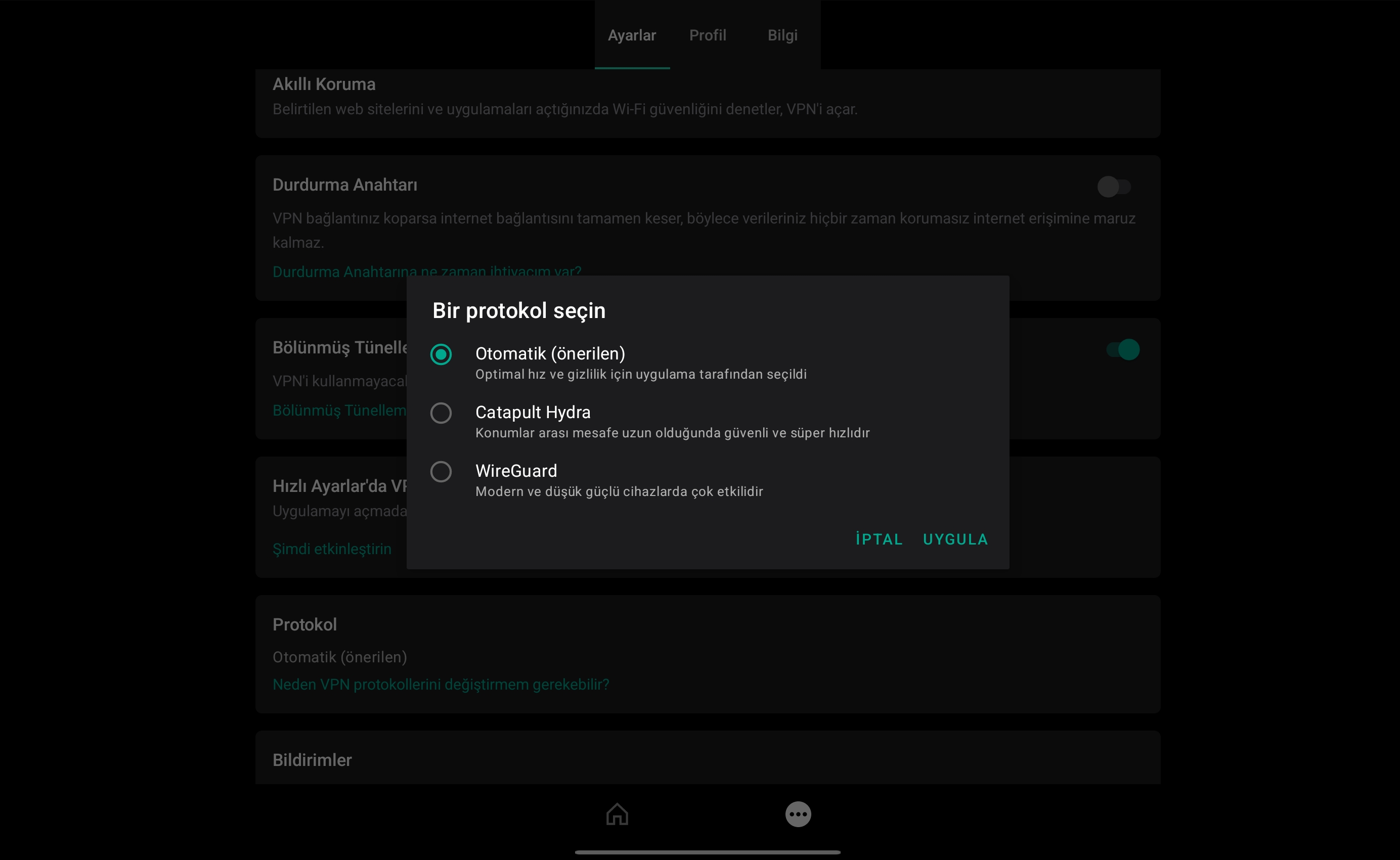Open the Bilgi tab

tap(782, 35)
